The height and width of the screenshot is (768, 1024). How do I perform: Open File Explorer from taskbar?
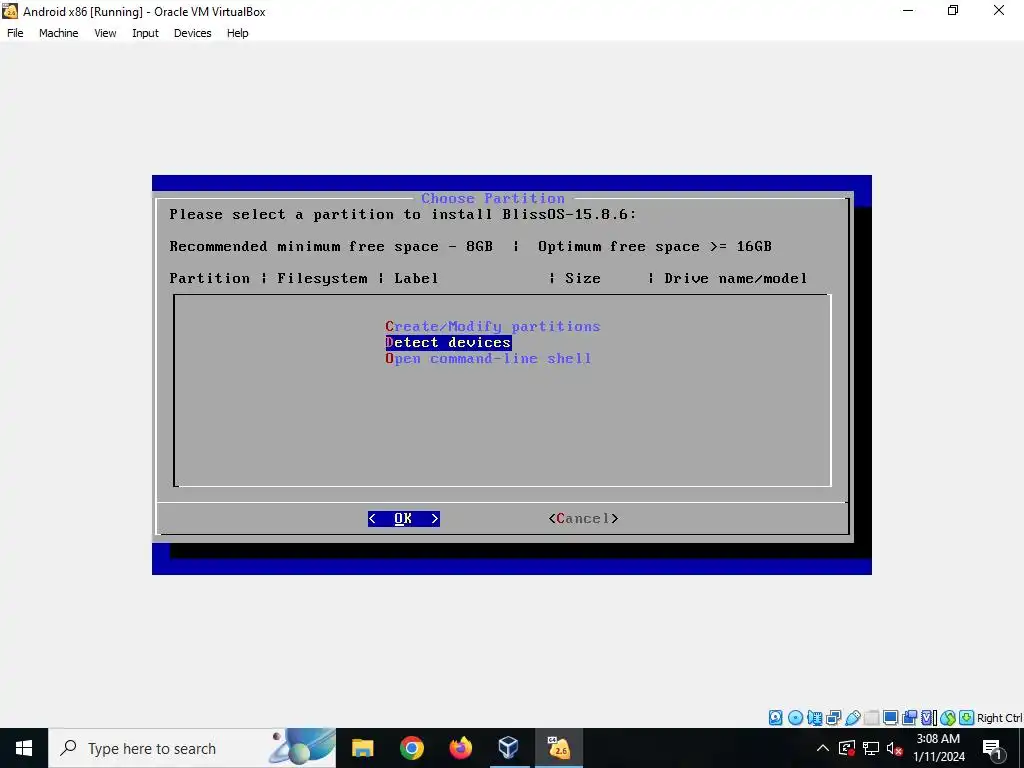tap(362, 748)
